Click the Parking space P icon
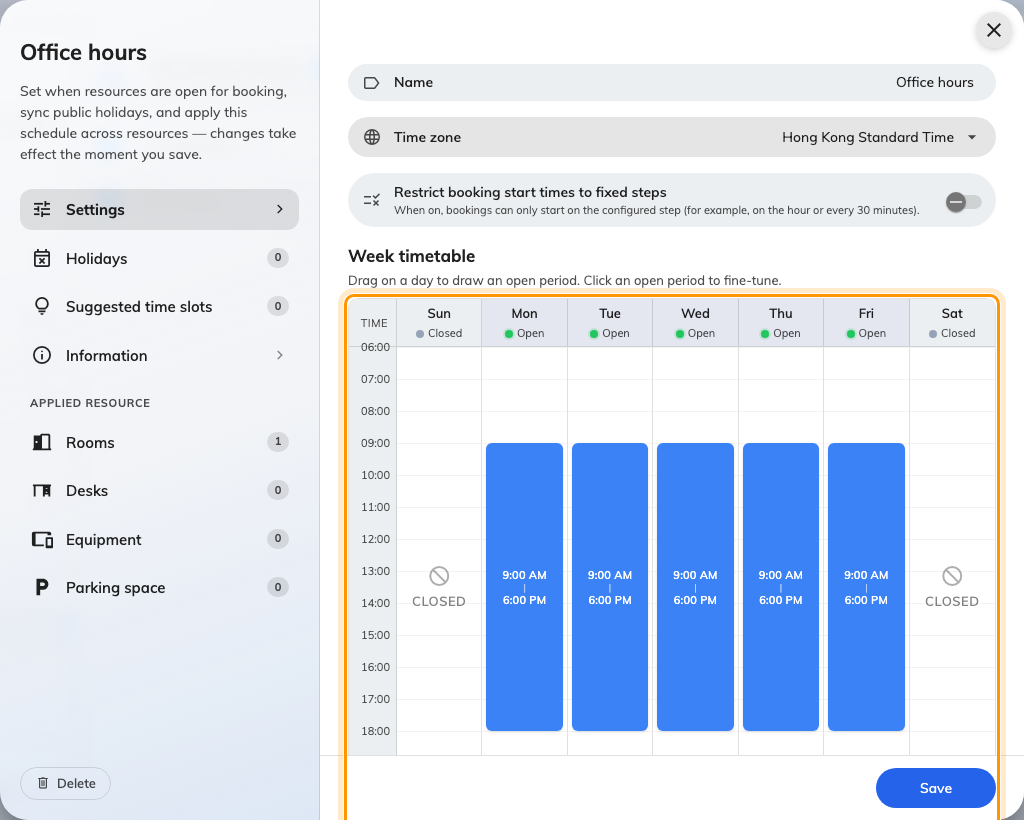This screenshot has height=820, width=1024. (x=42, y=588)
